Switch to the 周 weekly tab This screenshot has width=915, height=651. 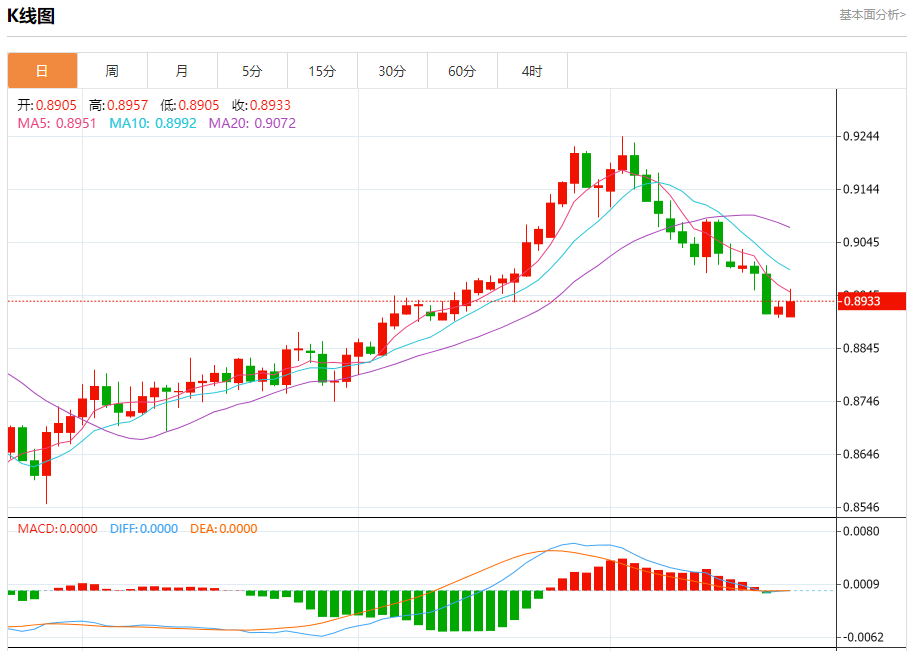pyautogui.click(x=113, y=71)
